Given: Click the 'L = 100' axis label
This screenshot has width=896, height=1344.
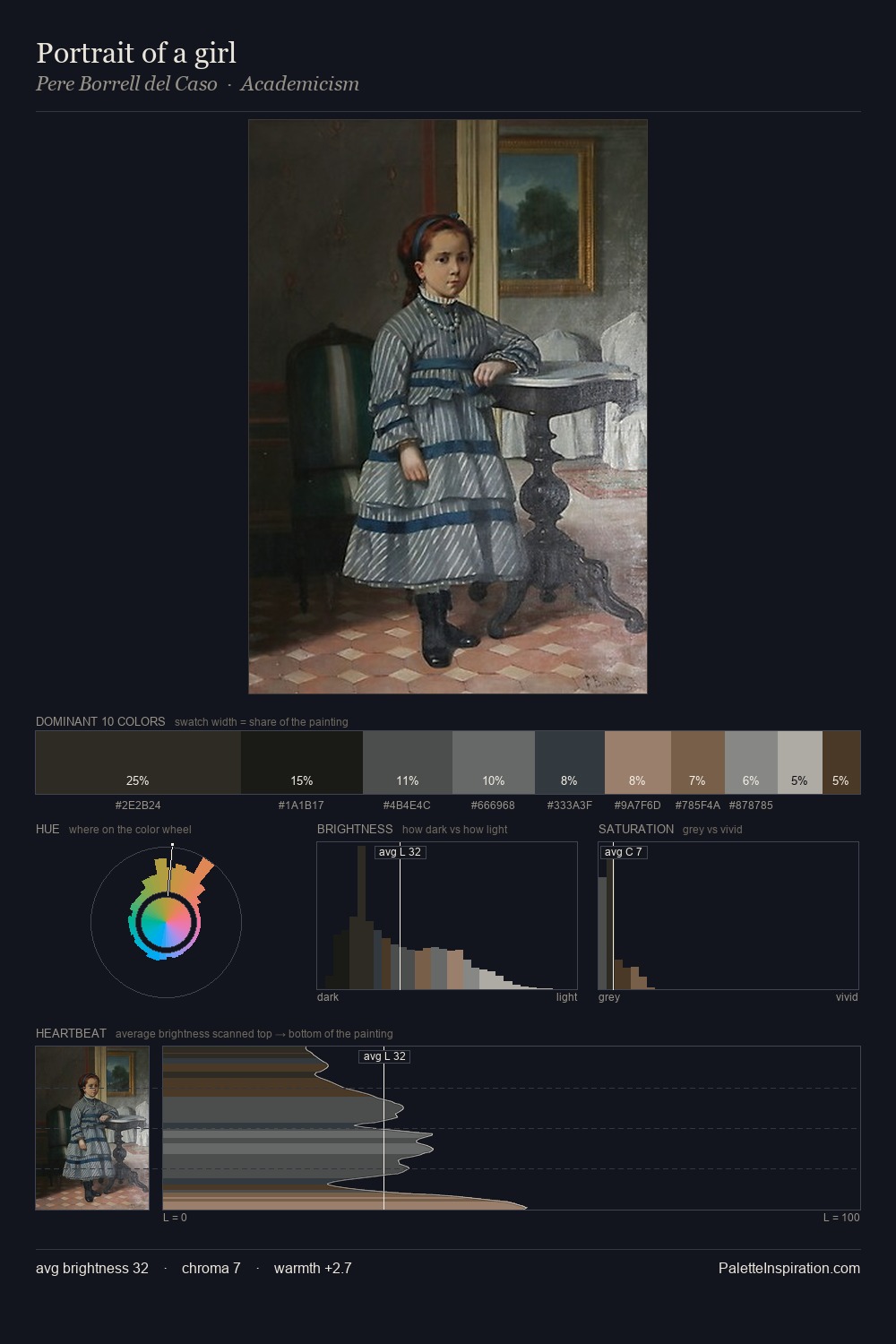Looking at the screenshot, I should click(x=841, y=1218).
